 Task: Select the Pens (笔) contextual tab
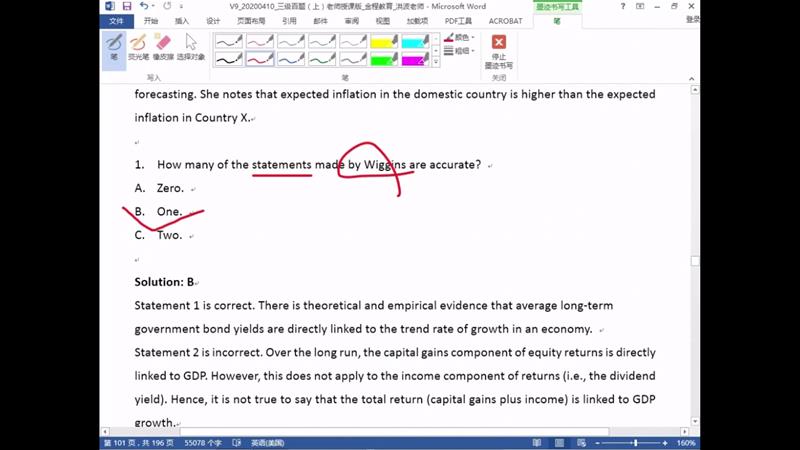click(x=557, y=21)
